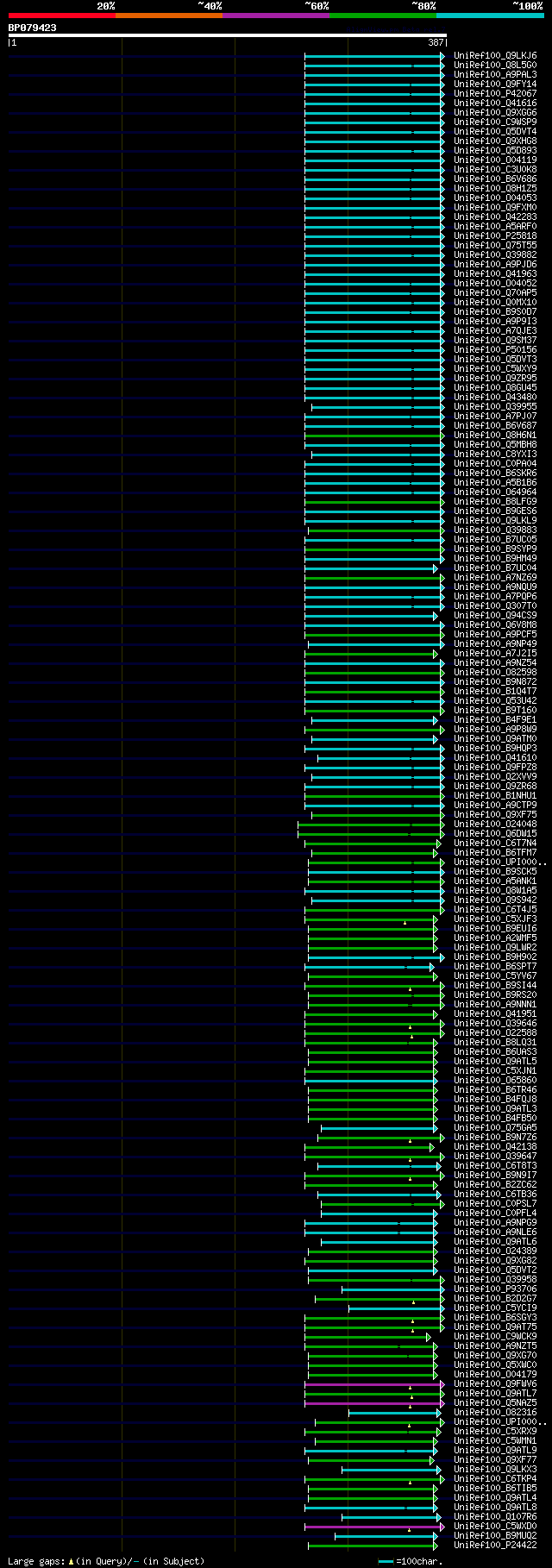The image size is (552, 1568).
Task: Open the UniRef100_P42067 hit label
Action: [x=495, y=94]
